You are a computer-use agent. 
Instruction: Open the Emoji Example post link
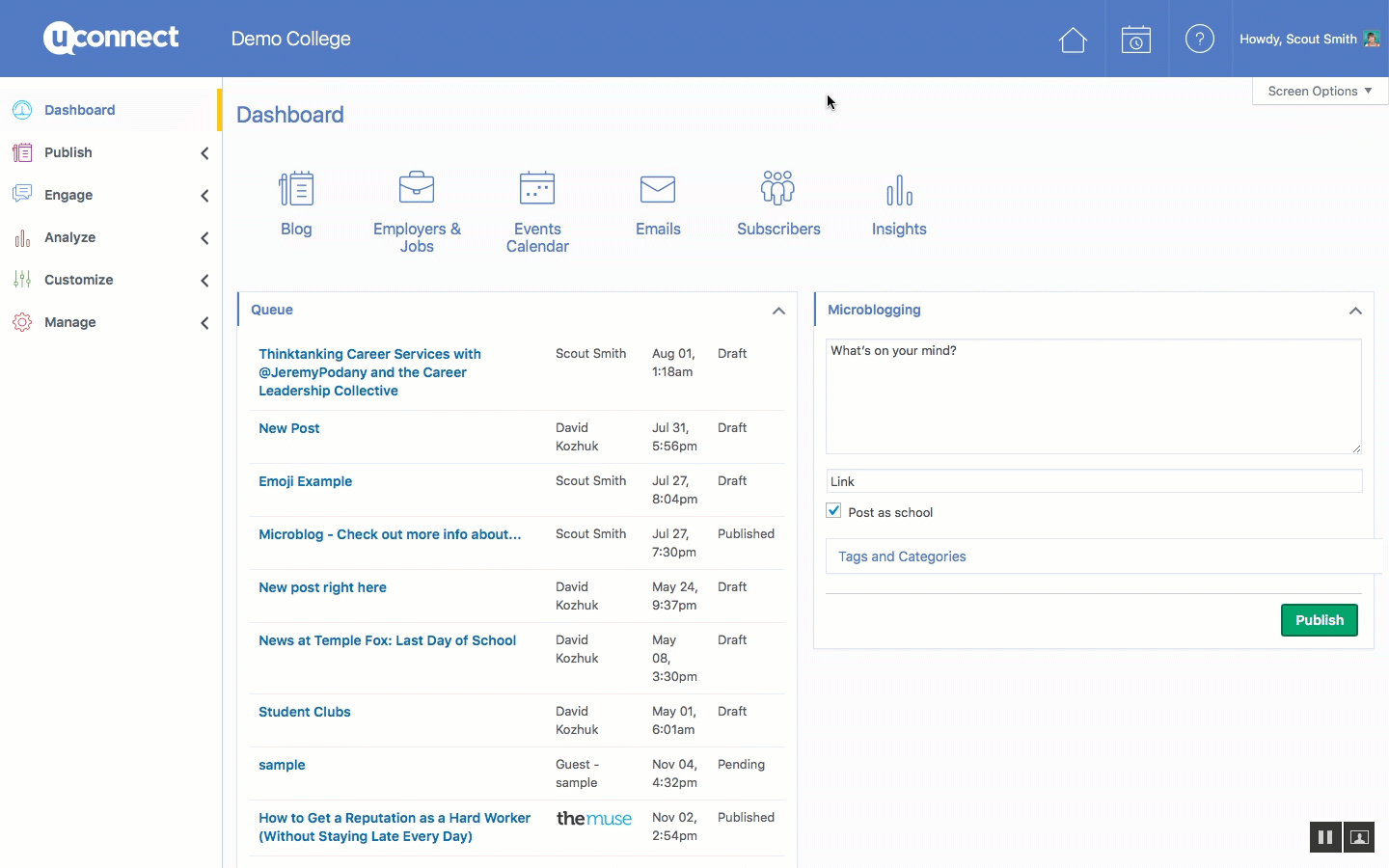click(x=305, y=481)
